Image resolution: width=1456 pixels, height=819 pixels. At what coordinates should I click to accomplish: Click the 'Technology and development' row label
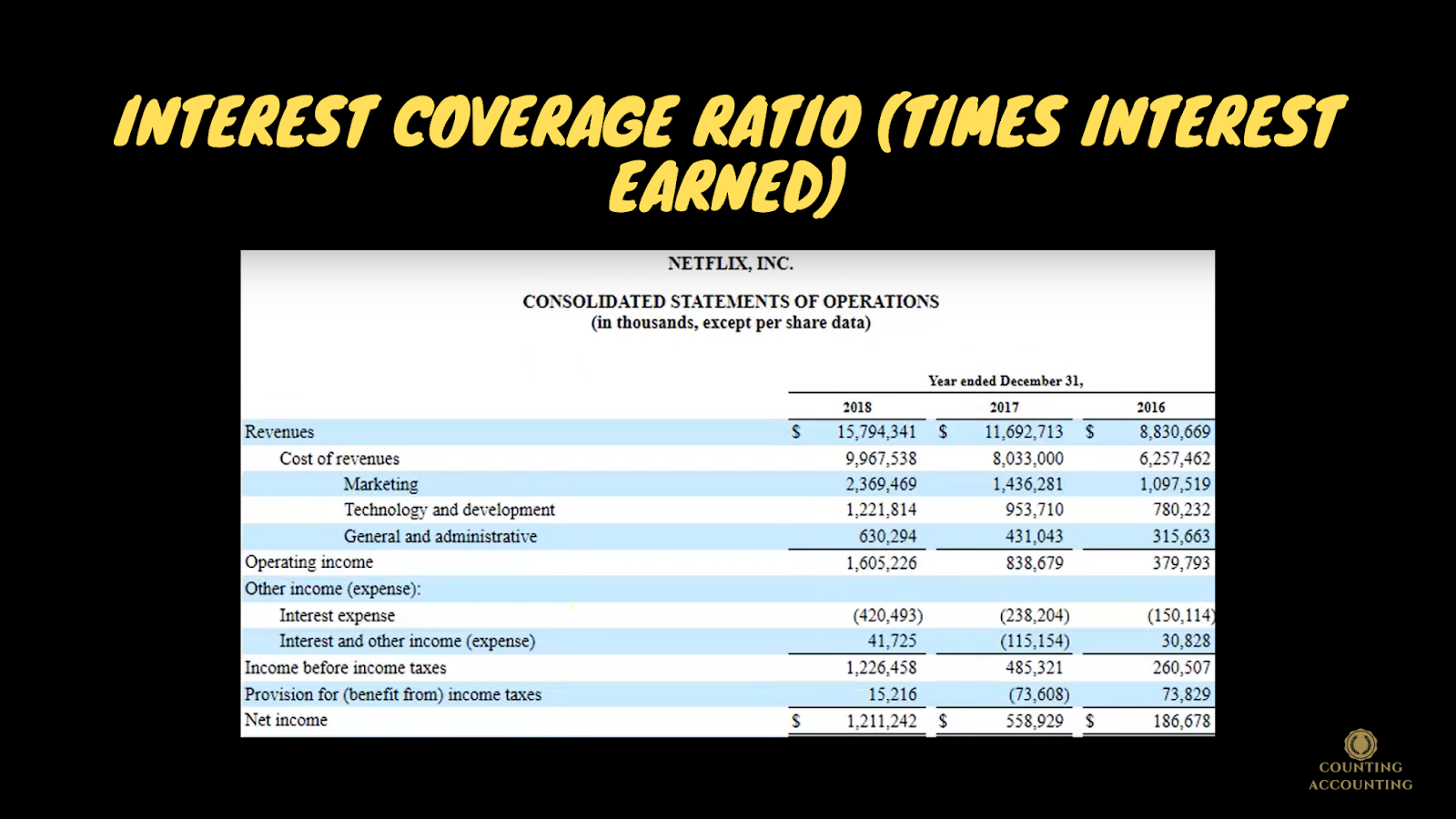pos(450,511)
